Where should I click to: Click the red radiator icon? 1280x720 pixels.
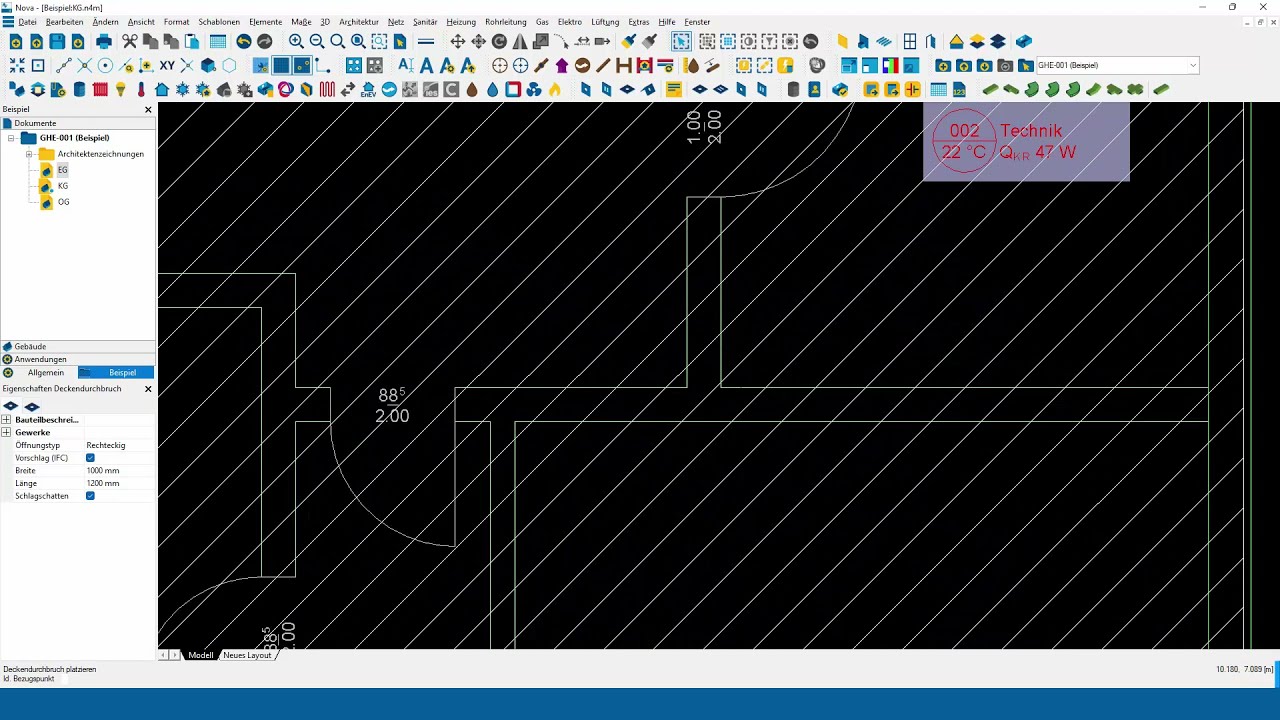pyautogui.click(x=100, y=89)
